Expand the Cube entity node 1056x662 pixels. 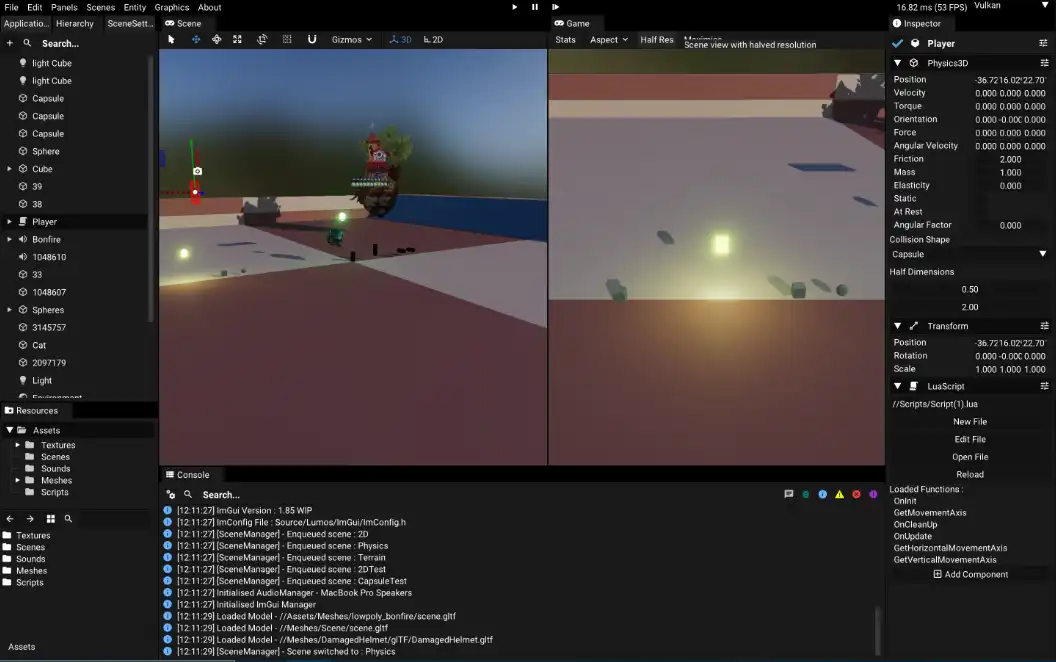tap(9, 169)
